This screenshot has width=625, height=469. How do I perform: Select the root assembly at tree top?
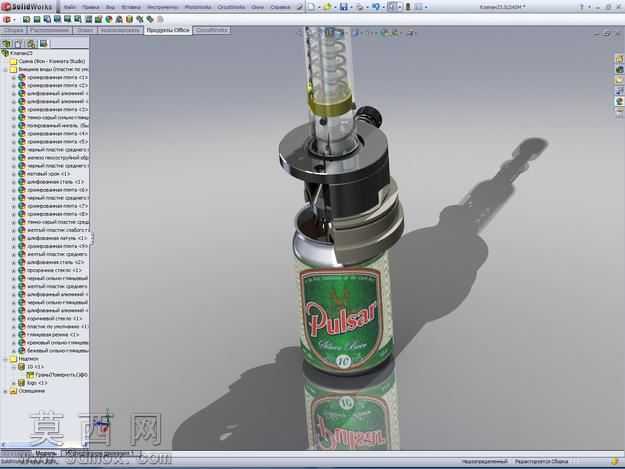17,53
